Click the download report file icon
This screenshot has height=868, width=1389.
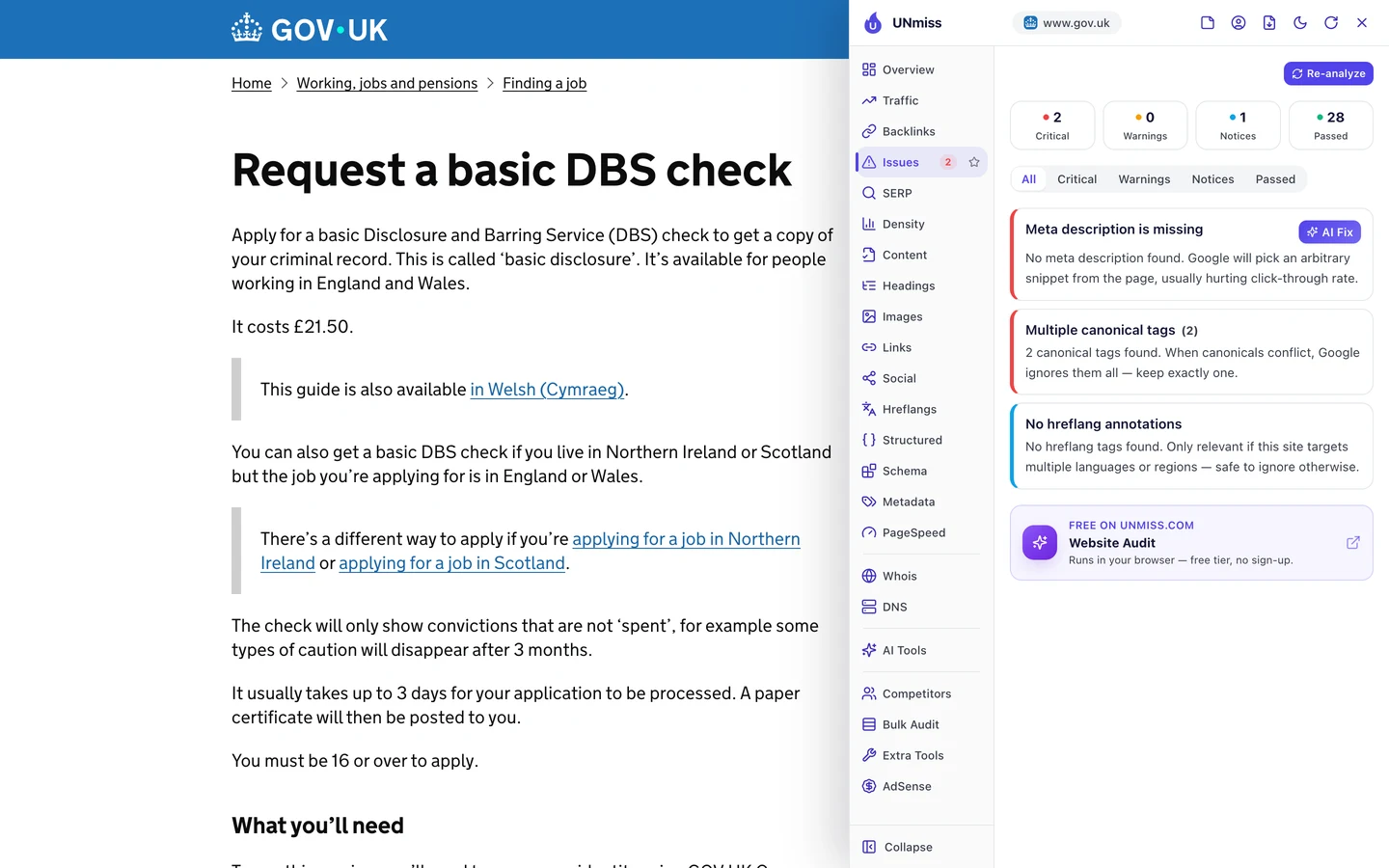[1269, 23]
